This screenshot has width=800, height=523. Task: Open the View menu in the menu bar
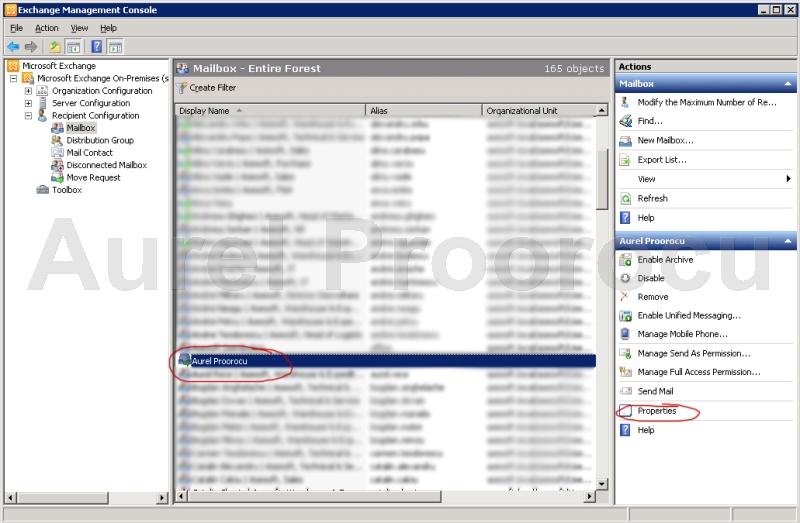click(79, 28)
